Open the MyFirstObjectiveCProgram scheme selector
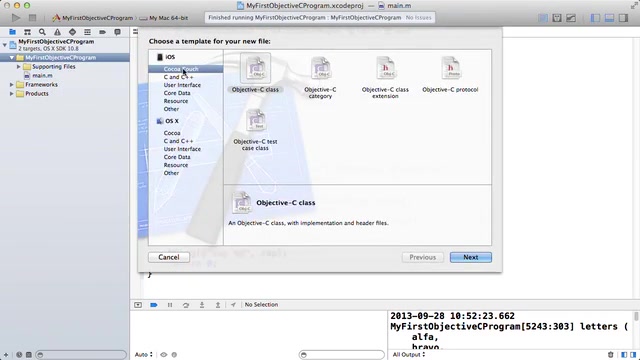The width and height of the screenshot is (640, 360). tap(93, 18)
